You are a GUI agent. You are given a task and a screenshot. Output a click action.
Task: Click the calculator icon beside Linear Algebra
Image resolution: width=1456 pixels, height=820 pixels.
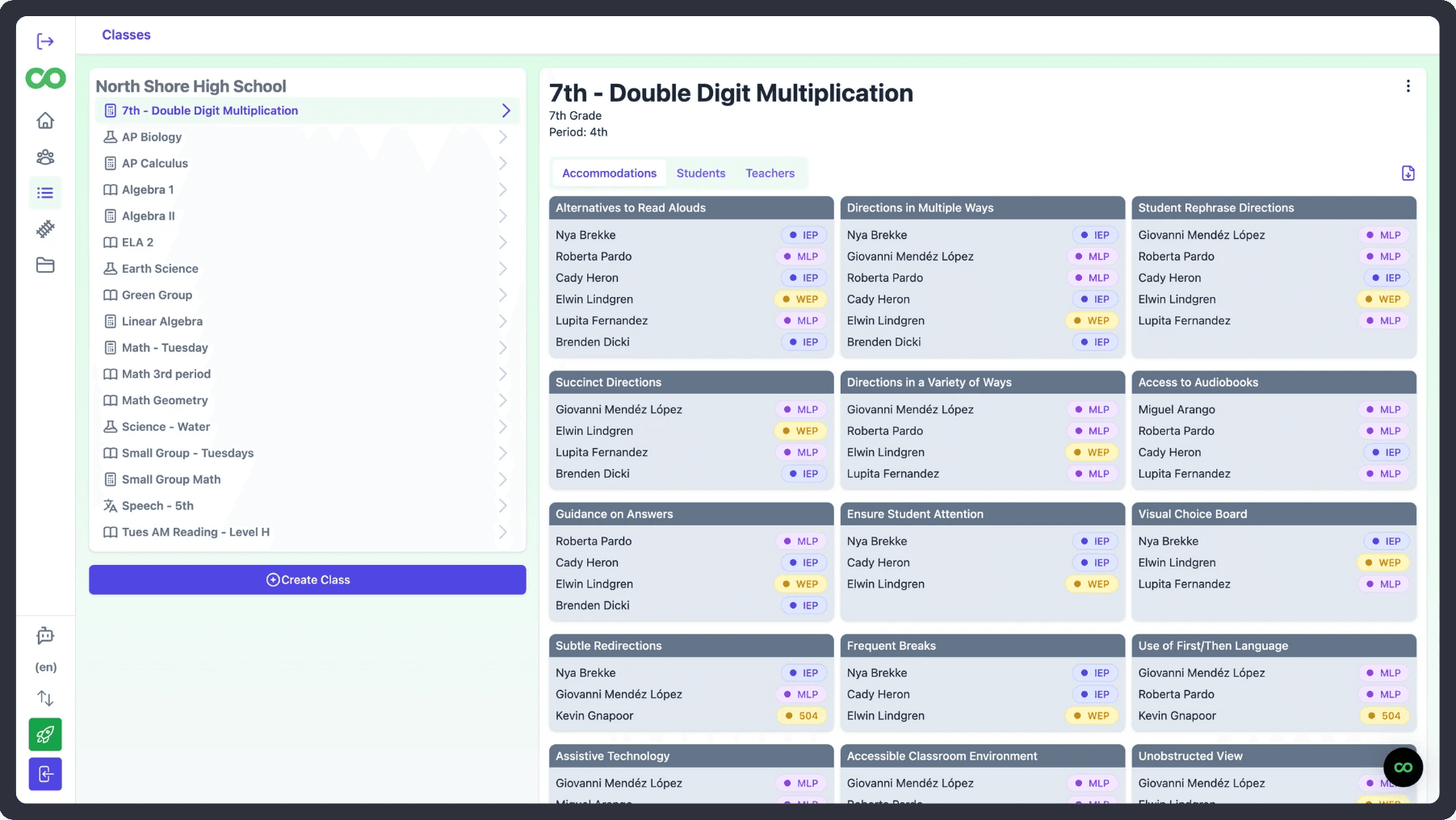coord(111,321)
